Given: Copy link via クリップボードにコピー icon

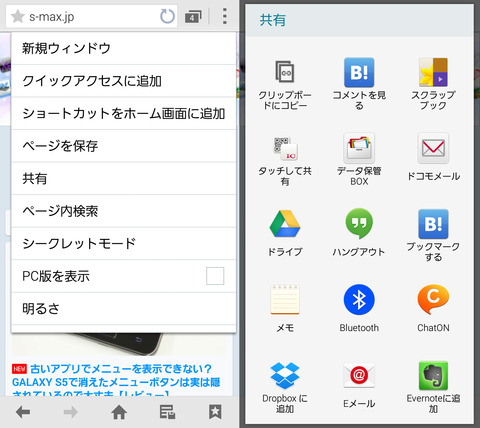Looking at the screenshot, I should coord(285,71).
